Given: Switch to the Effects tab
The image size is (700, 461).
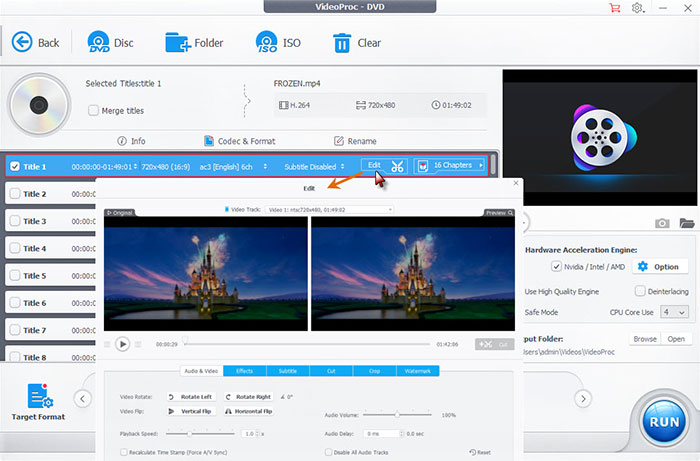Looking at the screenshot, I should click(x=245, y=371).
